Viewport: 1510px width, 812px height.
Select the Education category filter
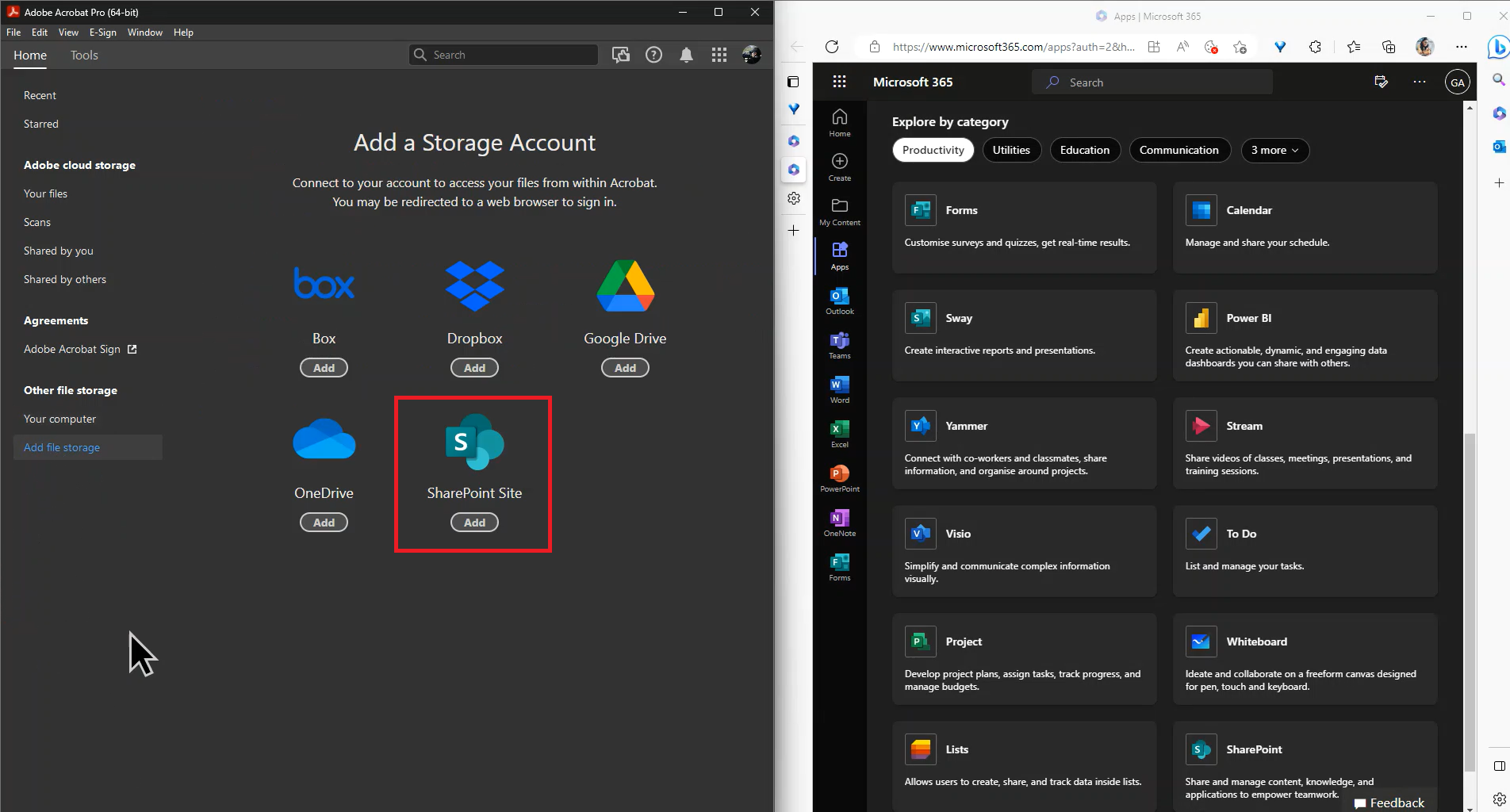point(1084,150)
